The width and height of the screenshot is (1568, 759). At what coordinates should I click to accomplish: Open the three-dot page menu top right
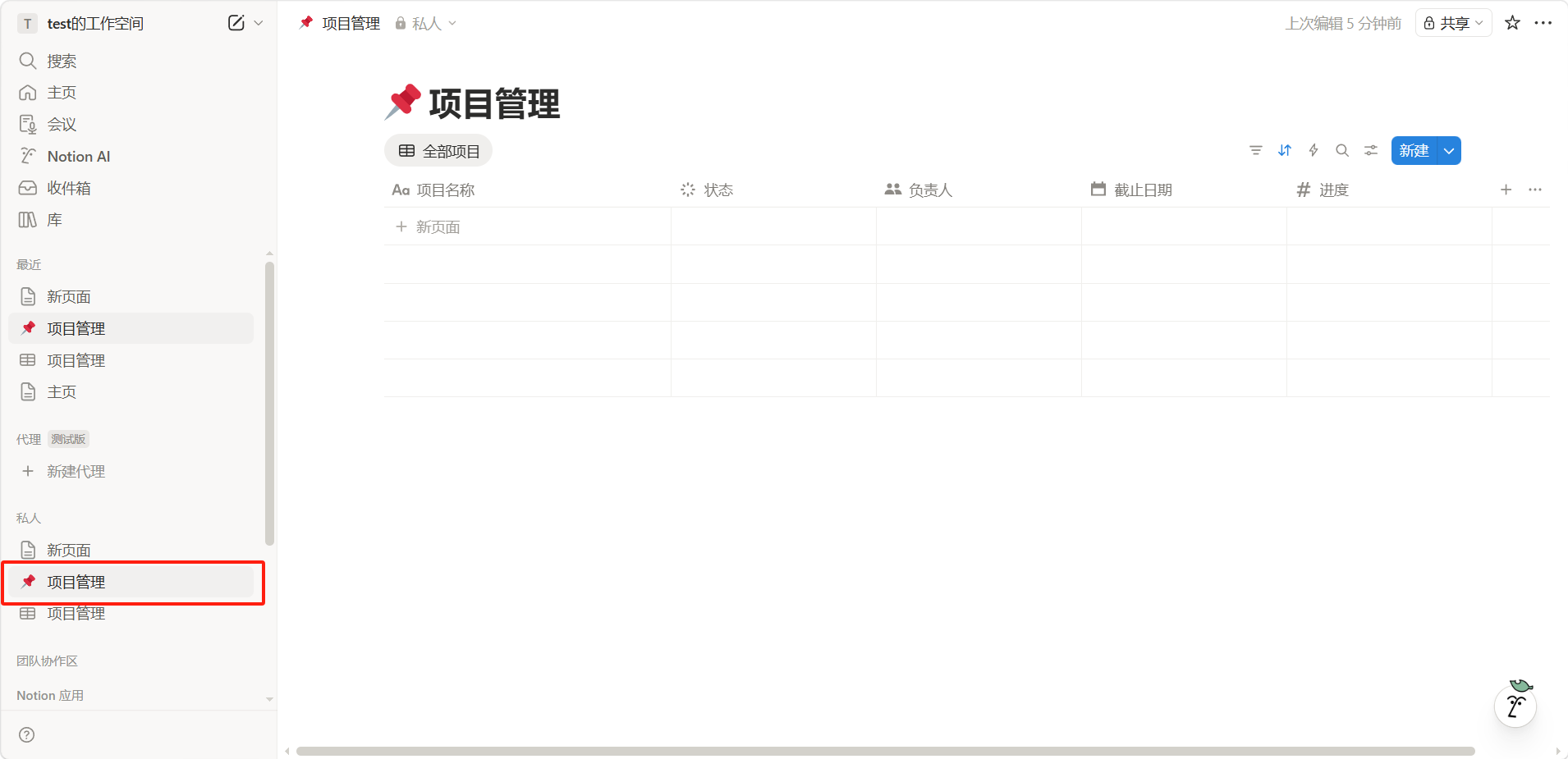1543,23
